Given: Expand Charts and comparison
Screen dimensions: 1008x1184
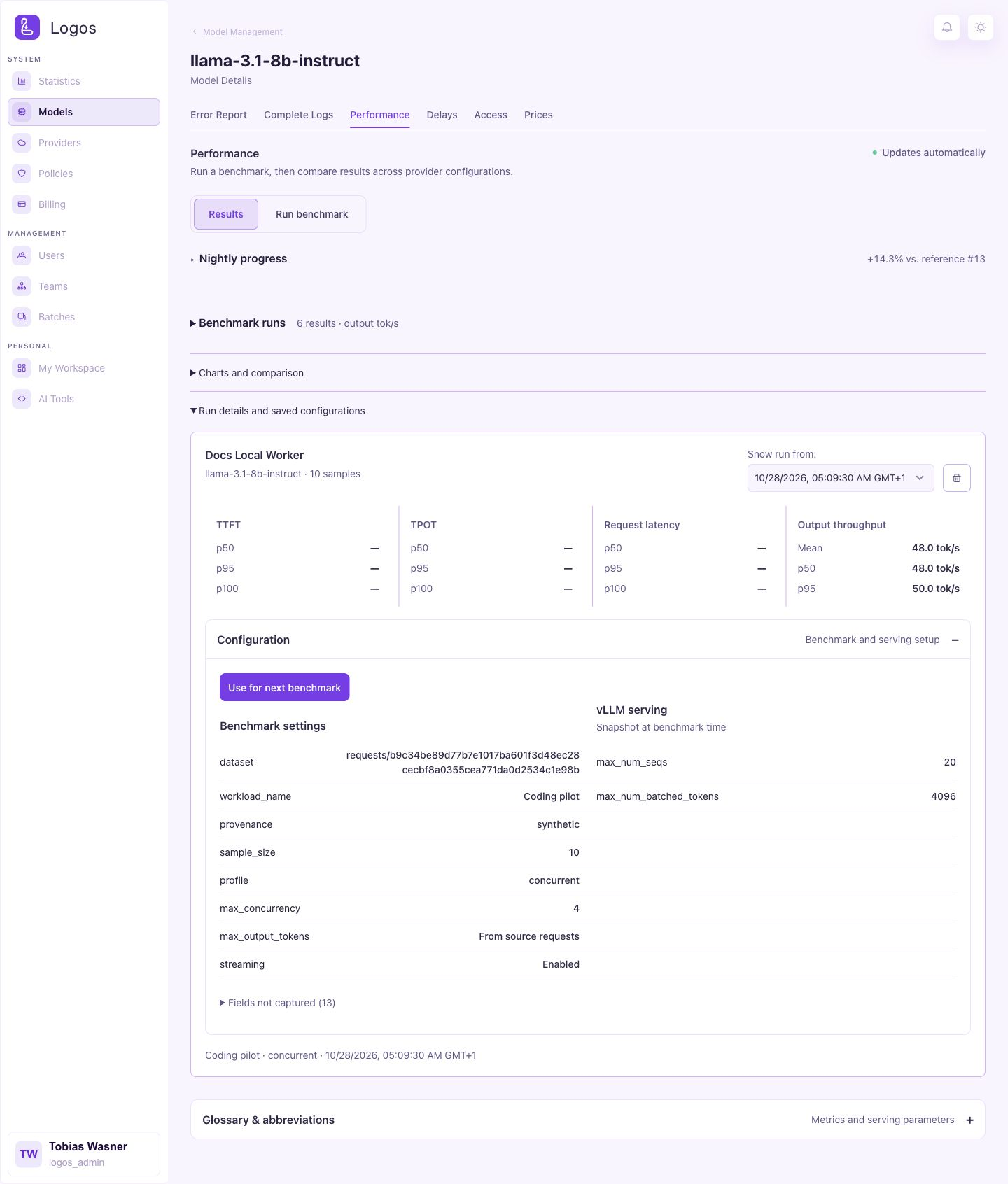Looking at the screenshot, I should (x=247, y=373).
